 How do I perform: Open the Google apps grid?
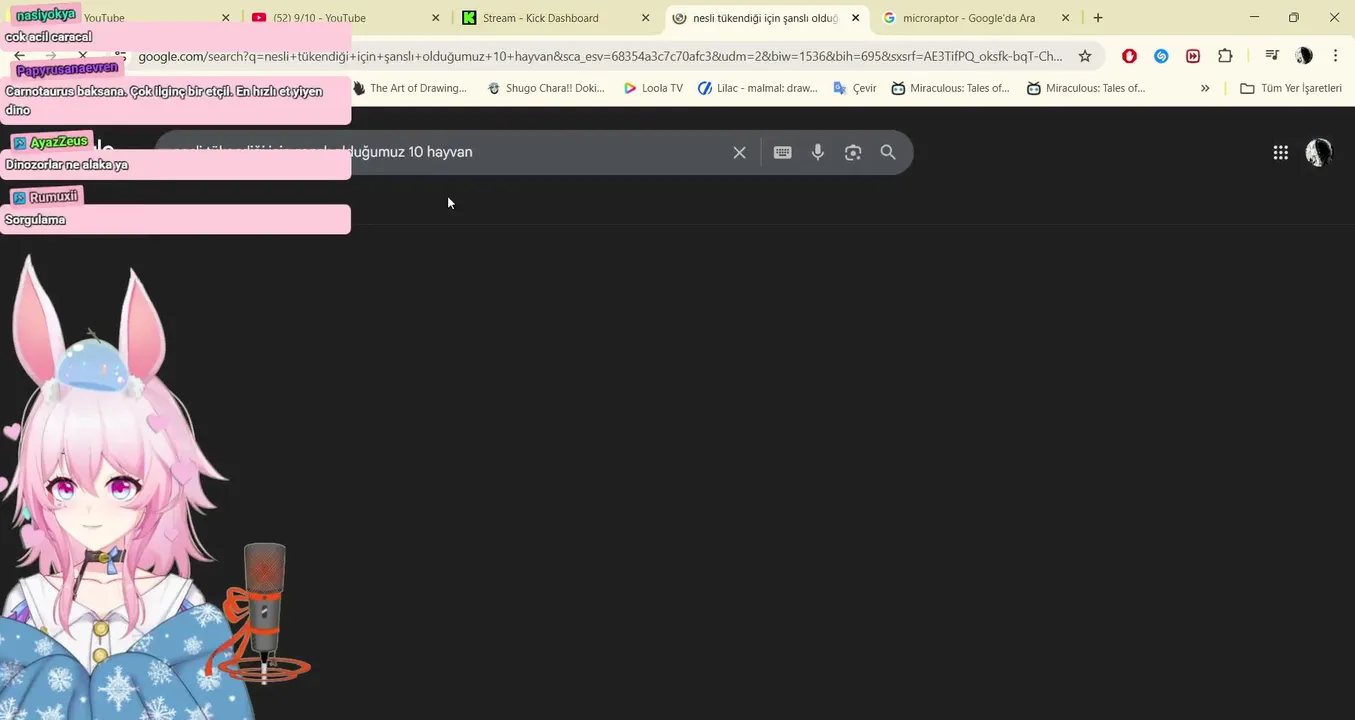coord(1280,152)
